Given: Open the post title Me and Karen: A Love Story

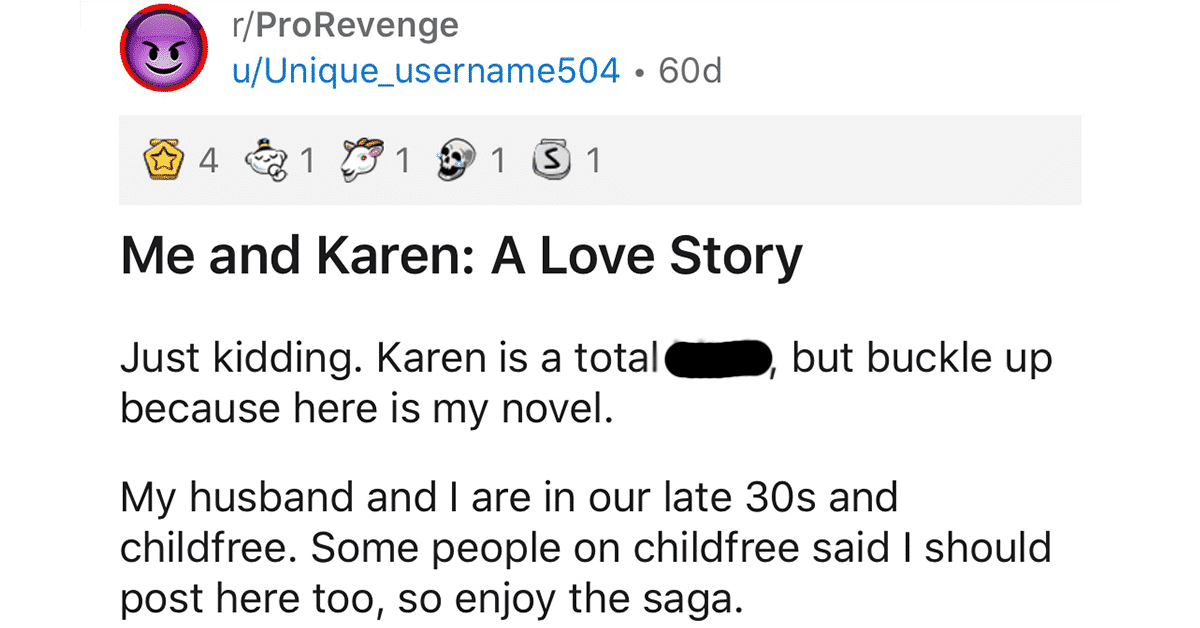Looking at the screenshot, I should 461,258.
